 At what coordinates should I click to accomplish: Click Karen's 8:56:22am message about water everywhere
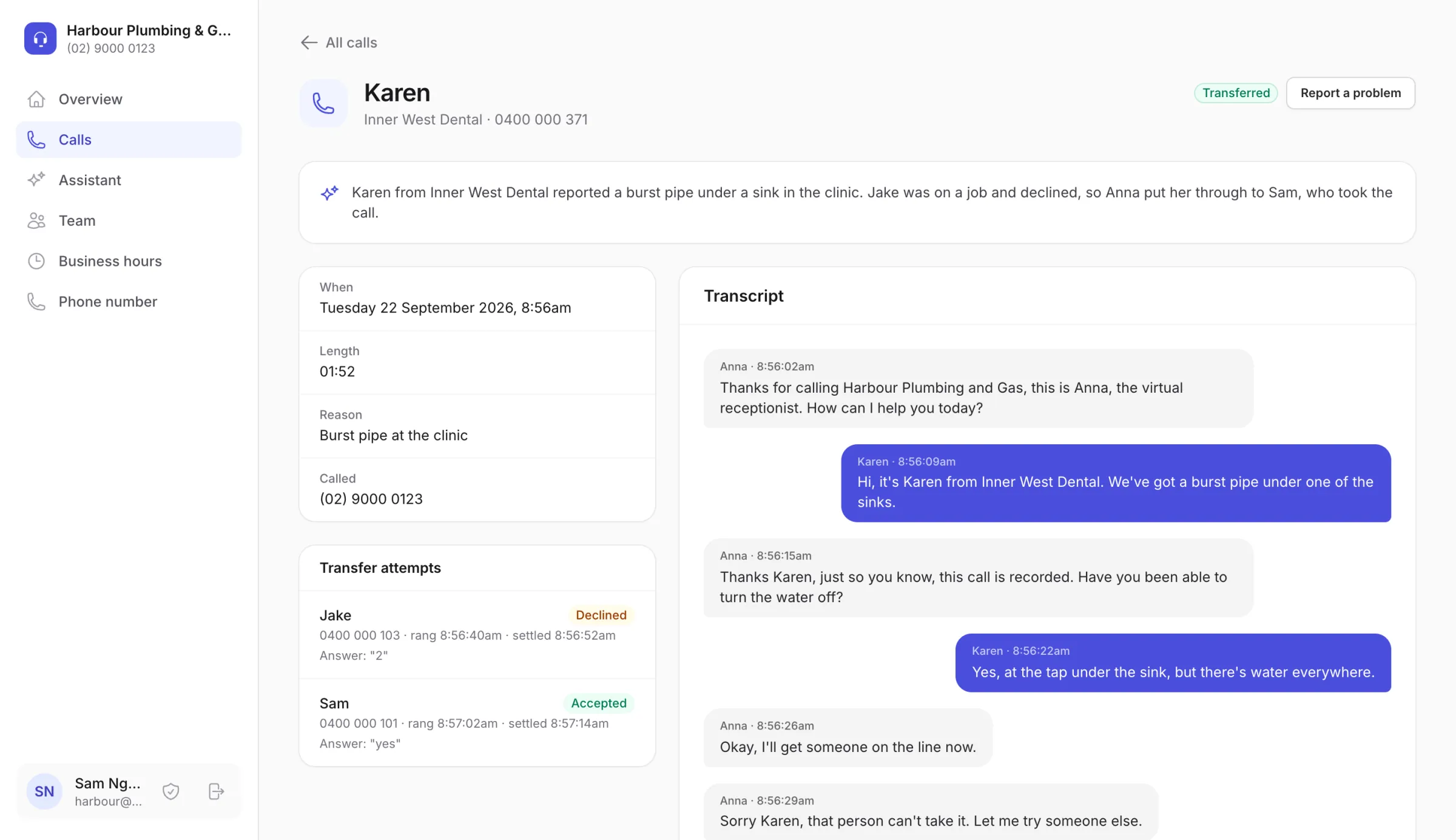click(x=1173, y=663)
